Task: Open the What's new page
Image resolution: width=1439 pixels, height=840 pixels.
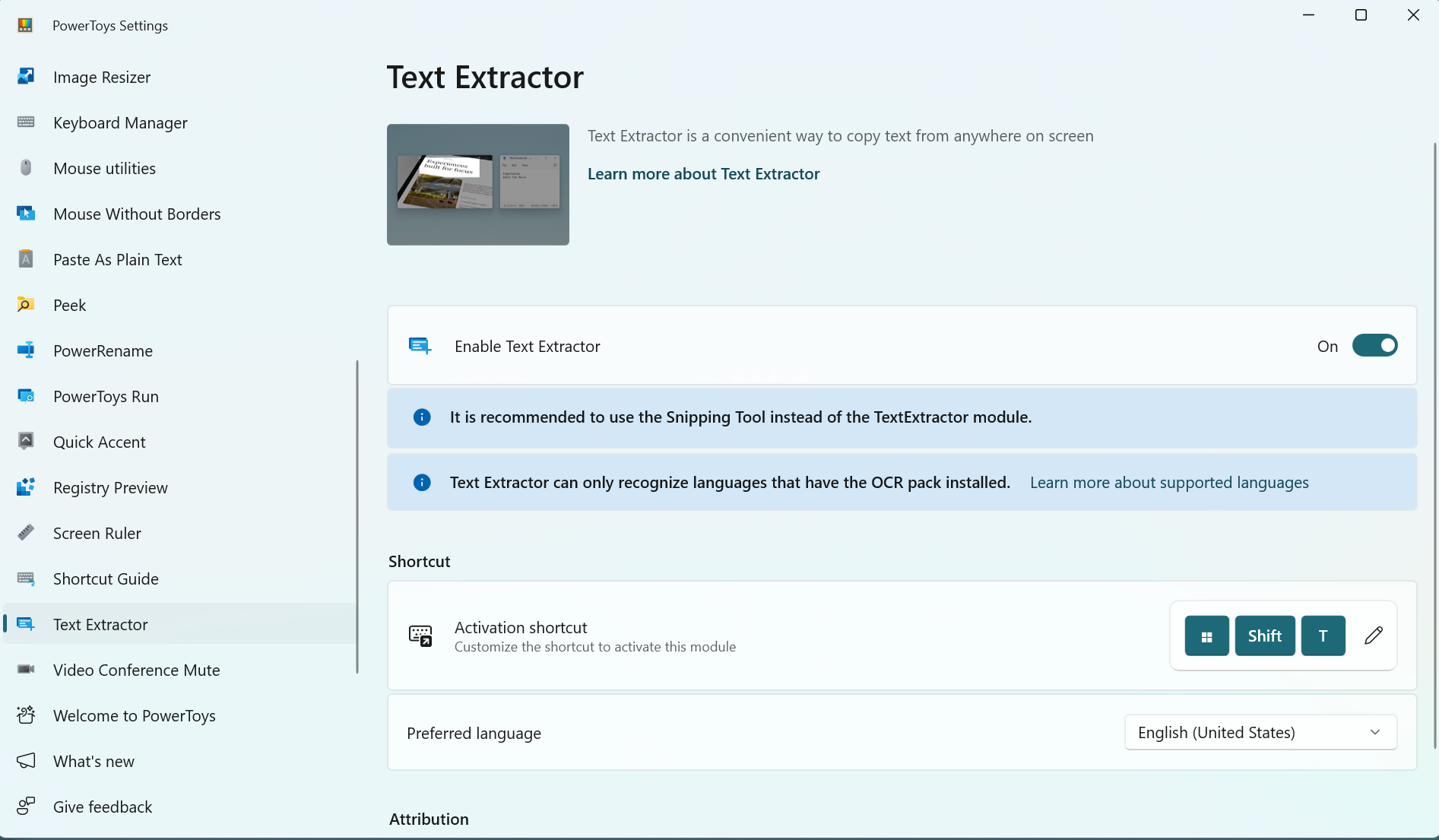Action: click(x=93, y=760)
